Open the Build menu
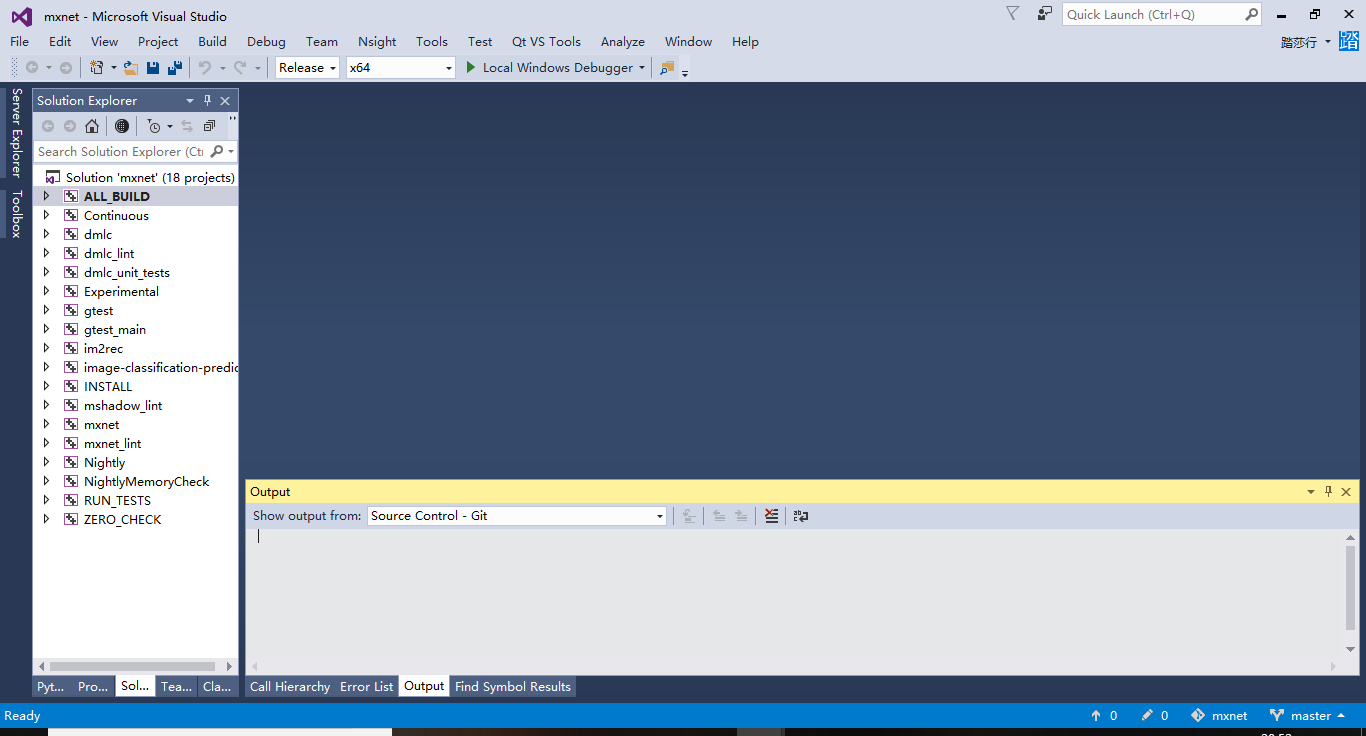The width and height of the screenshot is (1366, 736). (212, 41)
